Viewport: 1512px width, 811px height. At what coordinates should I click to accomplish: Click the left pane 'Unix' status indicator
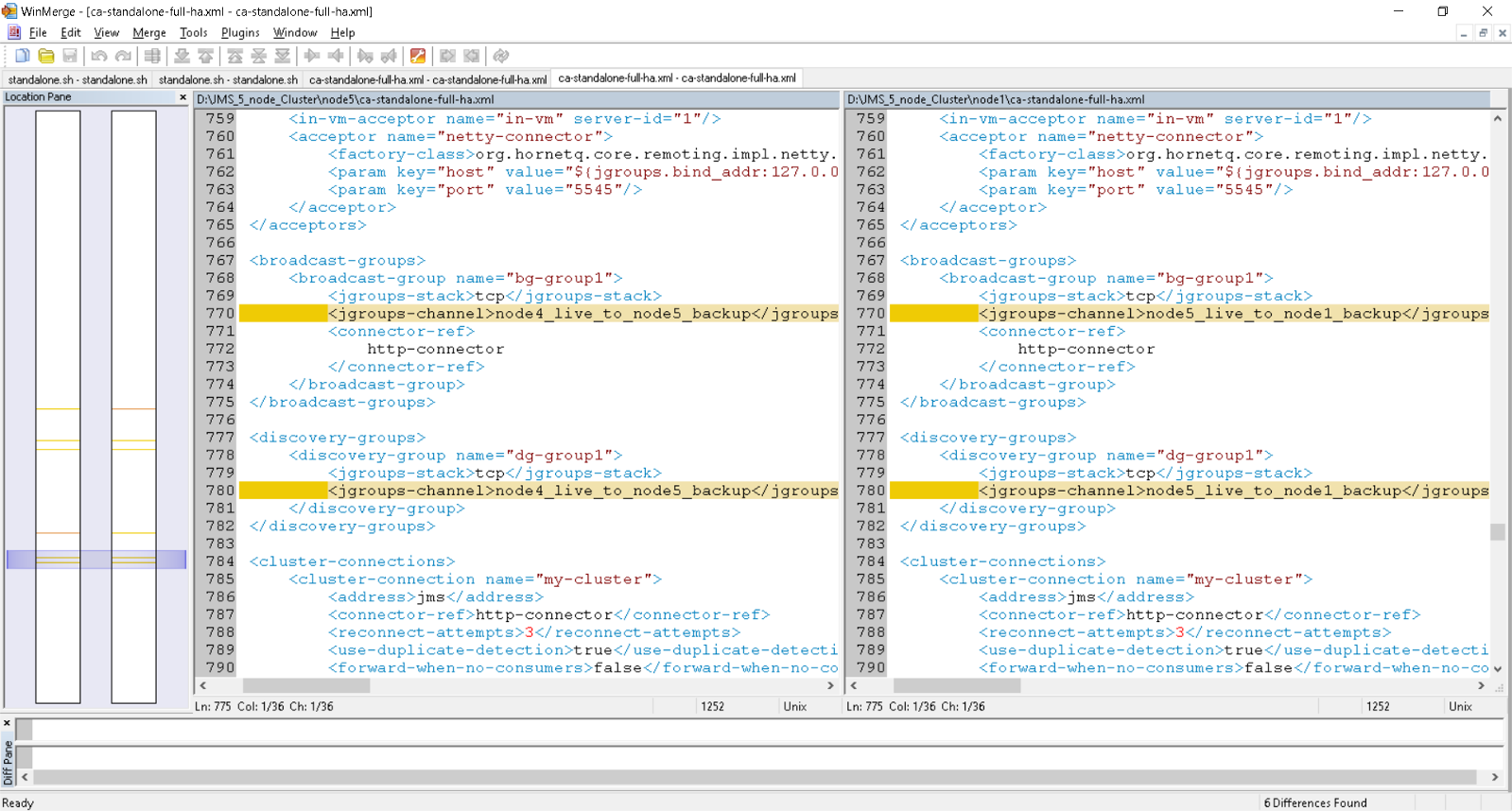795,706
